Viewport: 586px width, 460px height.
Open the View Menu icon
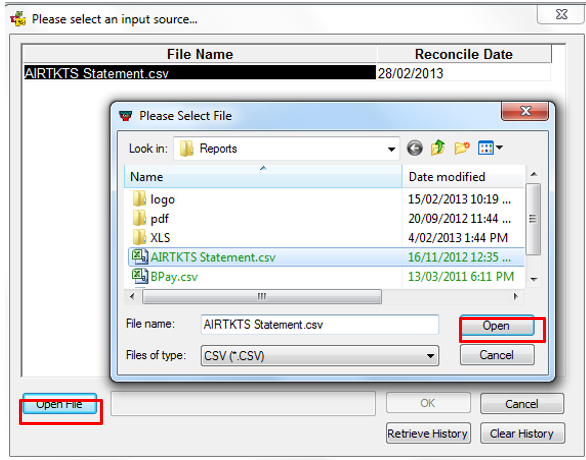(x=485, y=148)
